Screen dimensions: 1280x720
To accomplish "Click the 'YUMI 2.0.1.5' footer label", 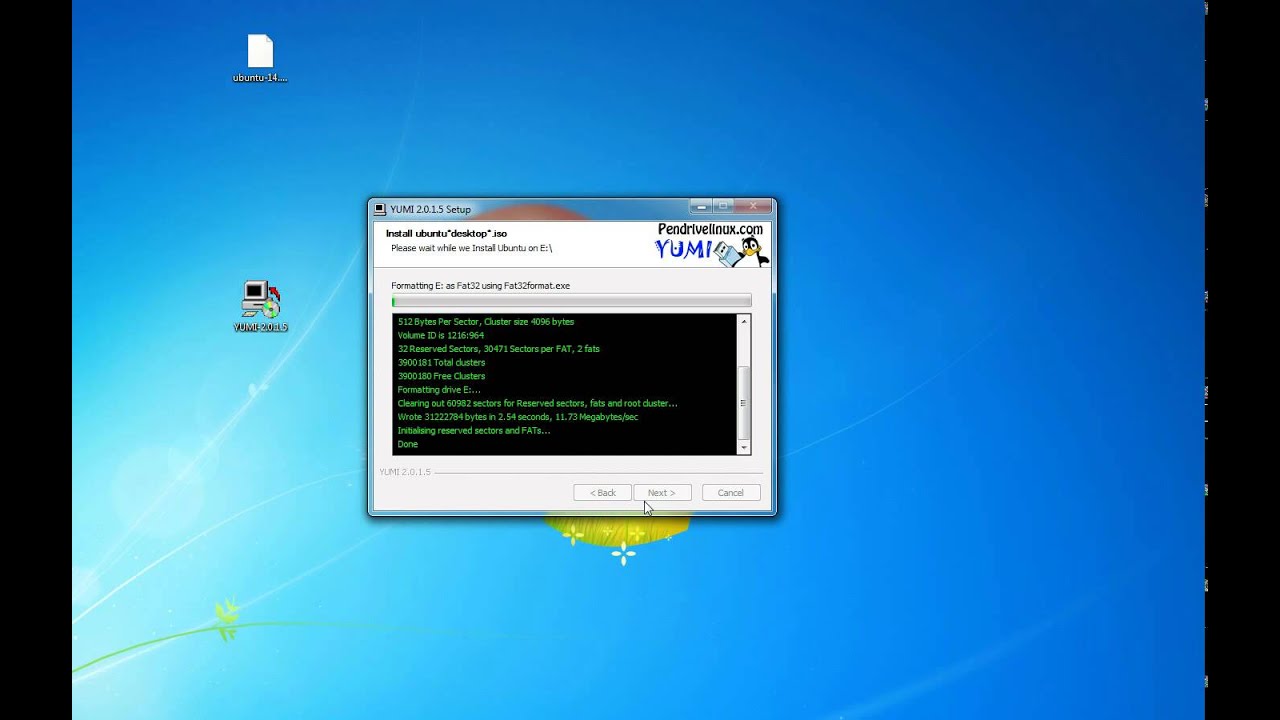I will pyautogui.click(x=404, y=472).
